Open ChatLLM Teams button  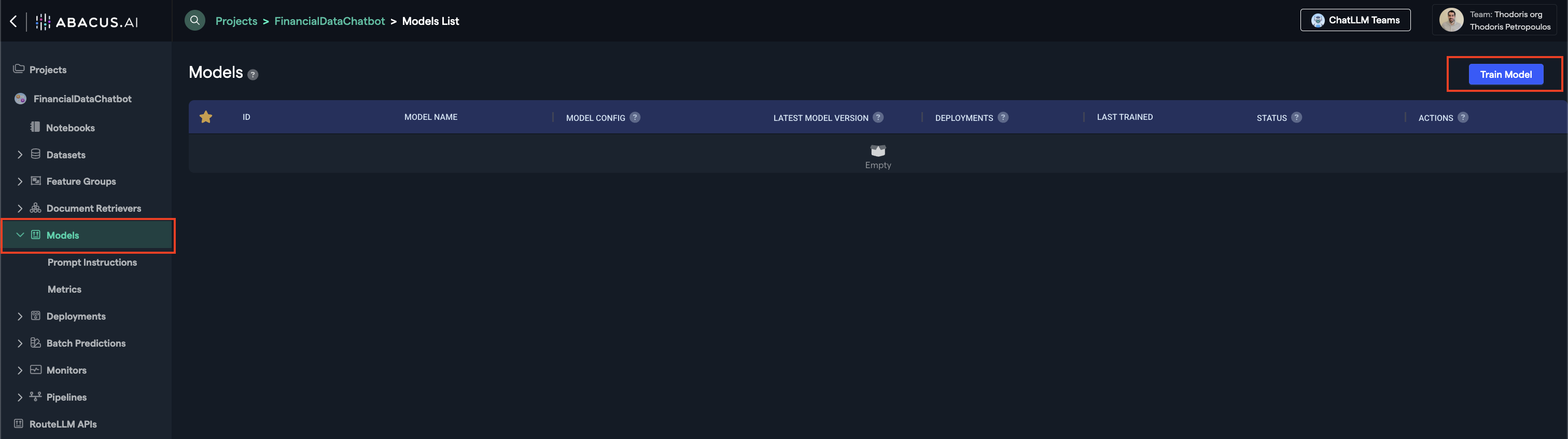point(1355,20)
